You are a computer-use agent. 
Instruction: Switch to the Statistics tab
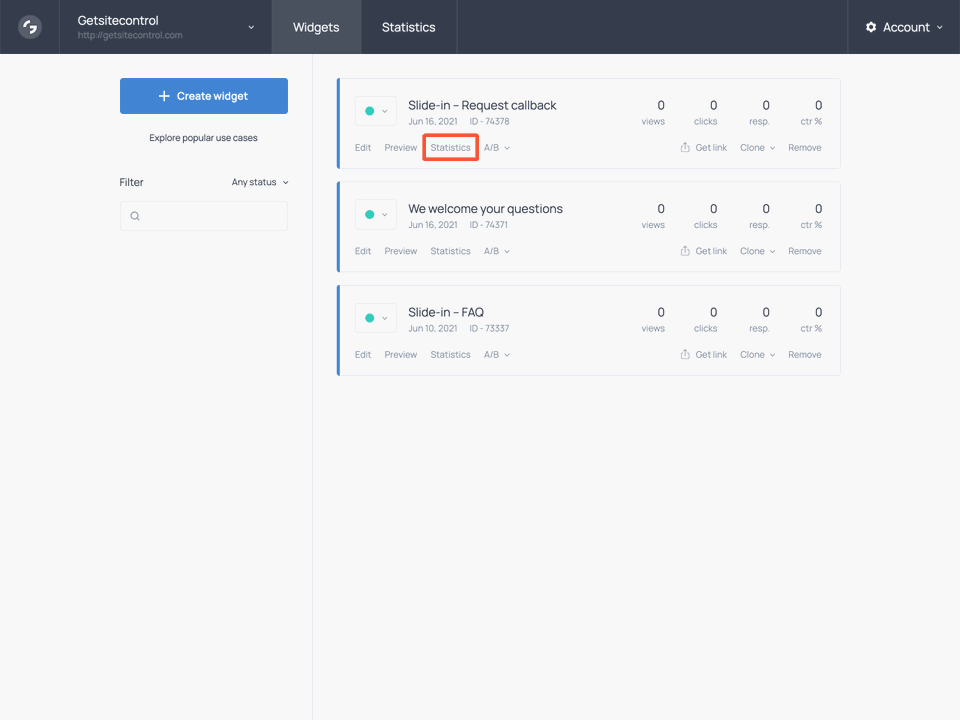(x=408, y=27)
